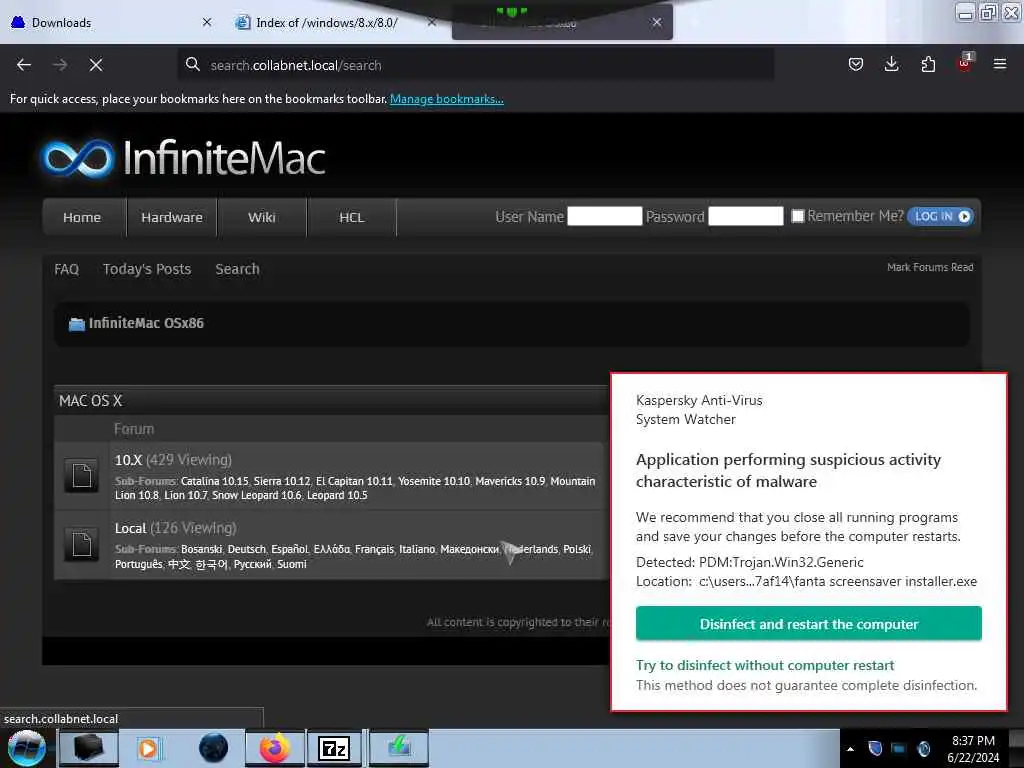Open 7-Zip from the taskbar

[334, 748]
